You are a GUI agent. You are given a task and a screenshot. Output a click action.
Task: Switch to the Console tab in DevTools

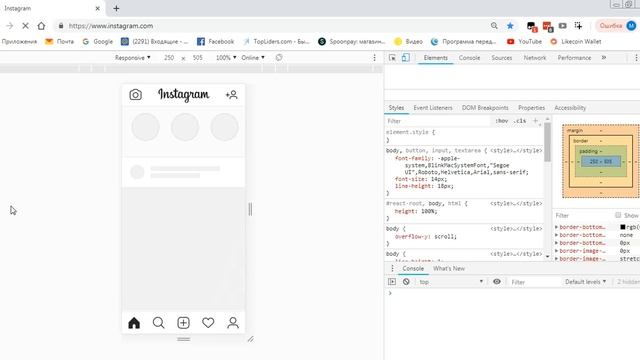[469, 58]
